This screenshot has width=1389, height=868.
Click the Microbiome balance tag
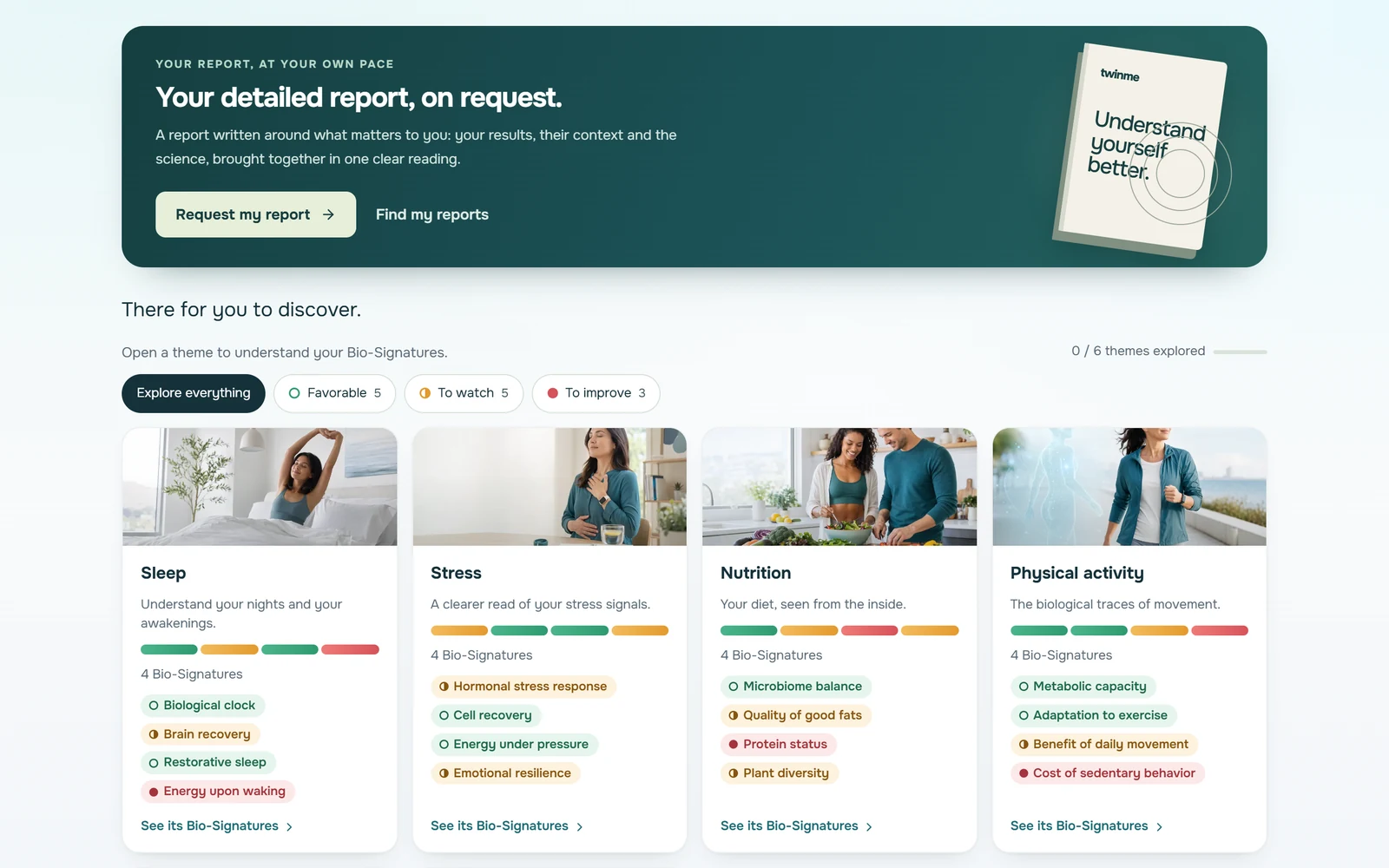796,687
